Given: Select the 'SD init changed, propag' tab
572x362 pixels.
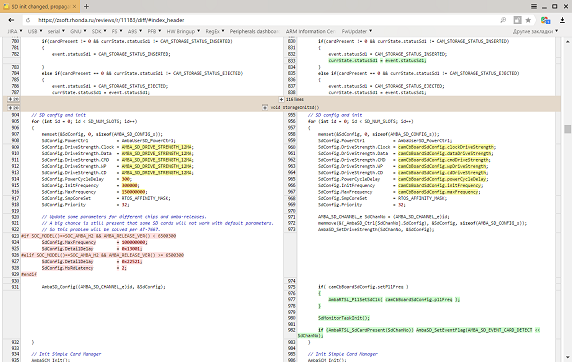Looking at the screenshot, I should tap(39, 7).
